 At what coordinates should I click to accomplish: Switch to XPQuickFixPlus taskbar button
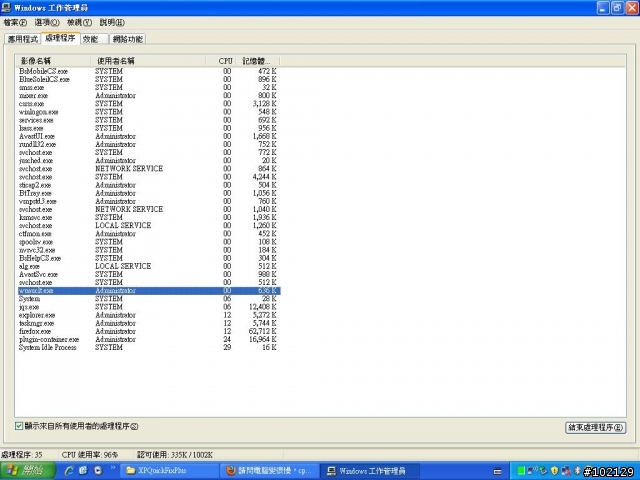click(170, 471)
